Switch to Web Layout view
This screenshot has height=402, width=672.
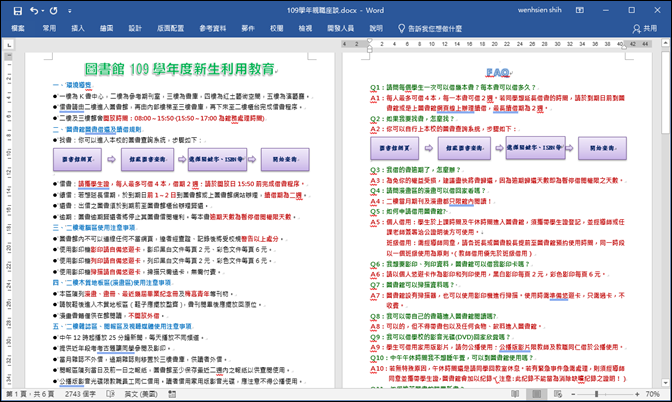(x=558, y=394)
